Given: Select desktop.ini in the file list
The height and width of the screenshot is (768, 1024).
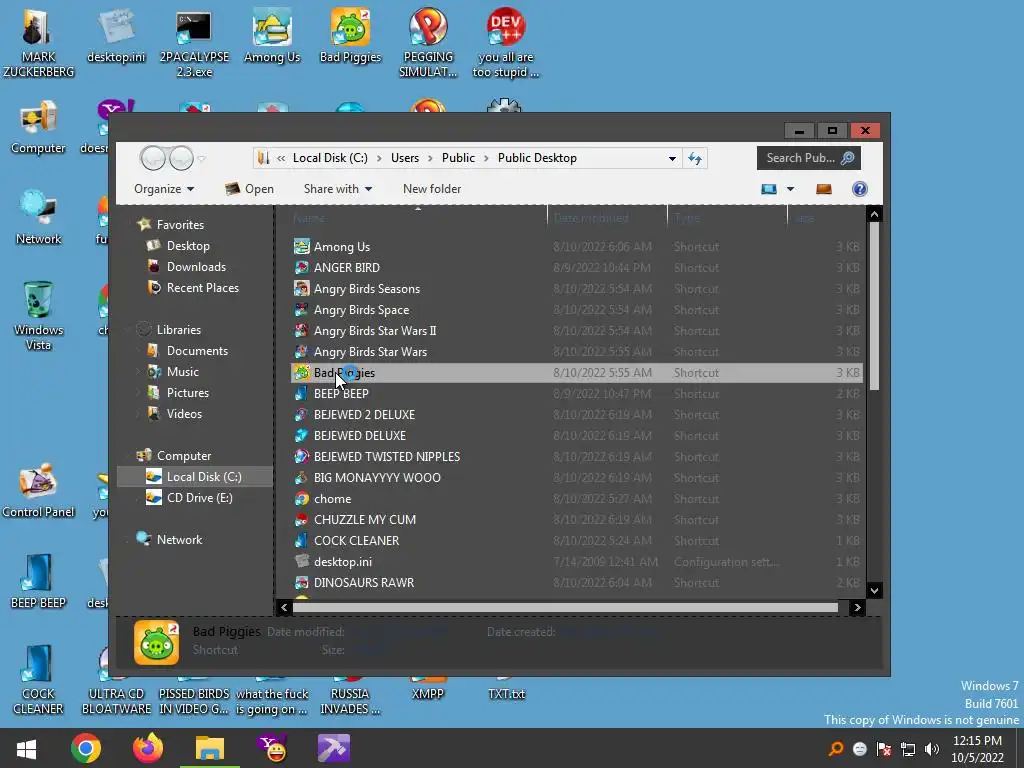Looking at the screenshot, I should (577, 562).
